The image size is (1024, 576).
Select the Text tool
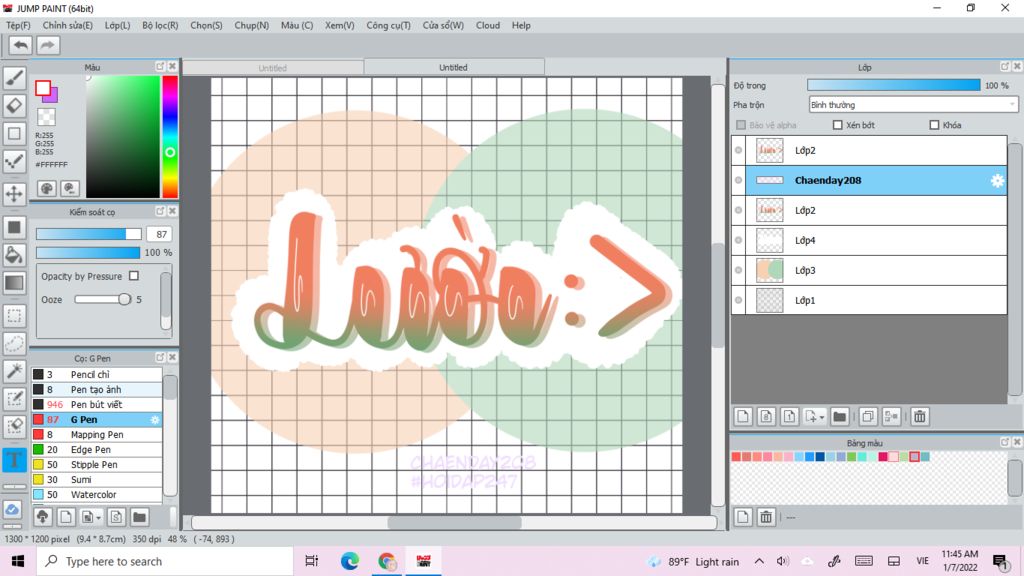[14, 460]
